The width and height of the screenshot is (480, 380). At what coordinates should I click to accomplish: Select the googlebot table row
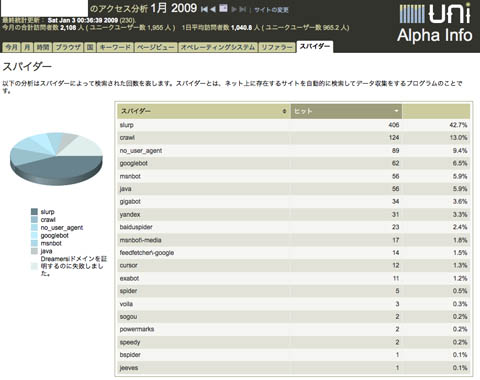click(x=294, y=163)
